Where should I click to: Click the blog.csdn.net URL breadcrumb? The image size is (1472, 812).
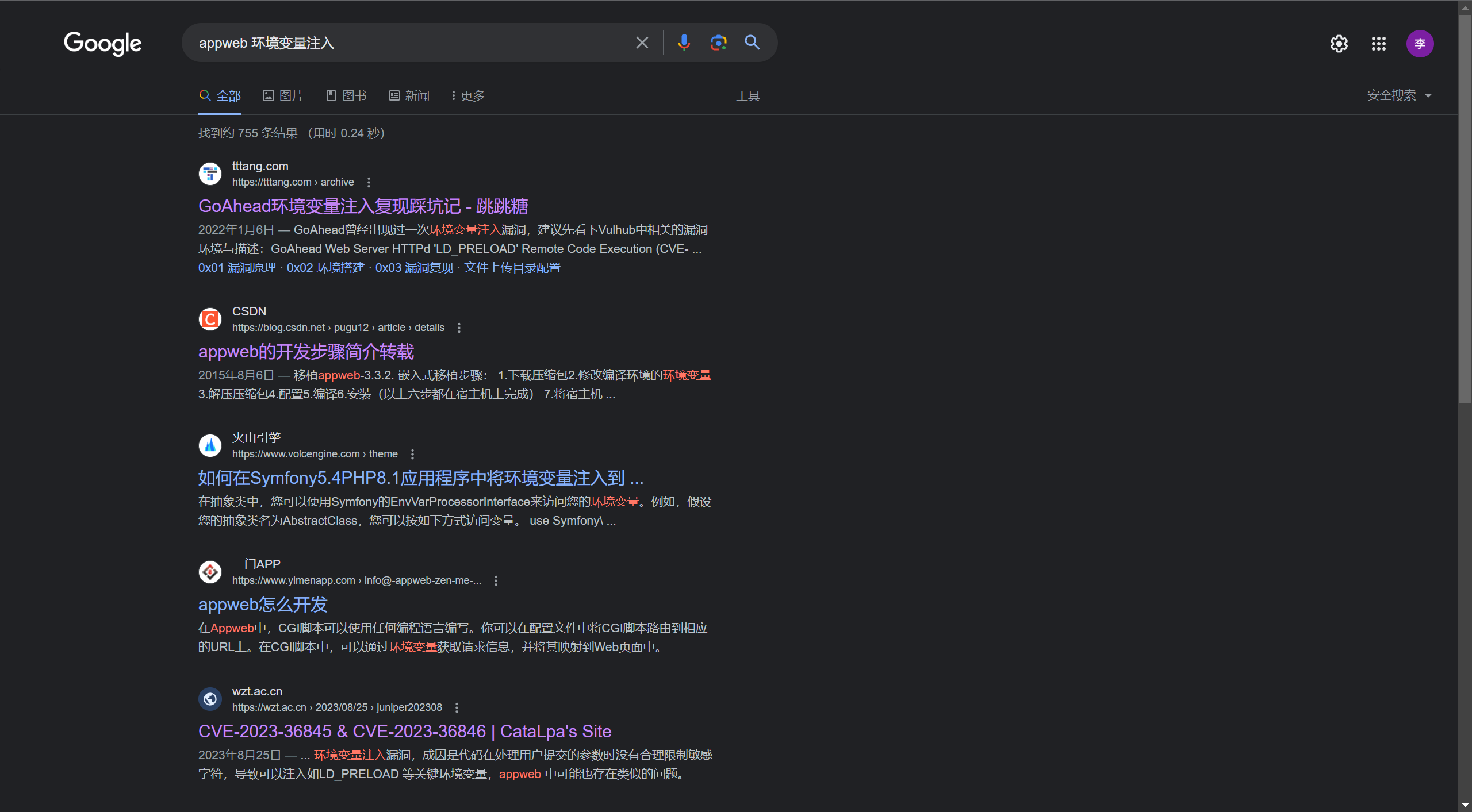point(338,328)
